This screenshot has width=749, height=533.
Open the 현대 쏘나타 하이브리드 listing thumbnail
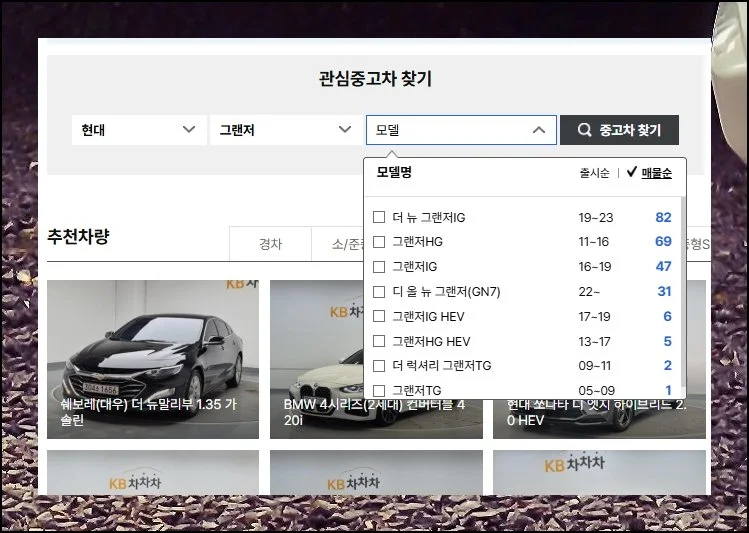click(x=598, y=358)
